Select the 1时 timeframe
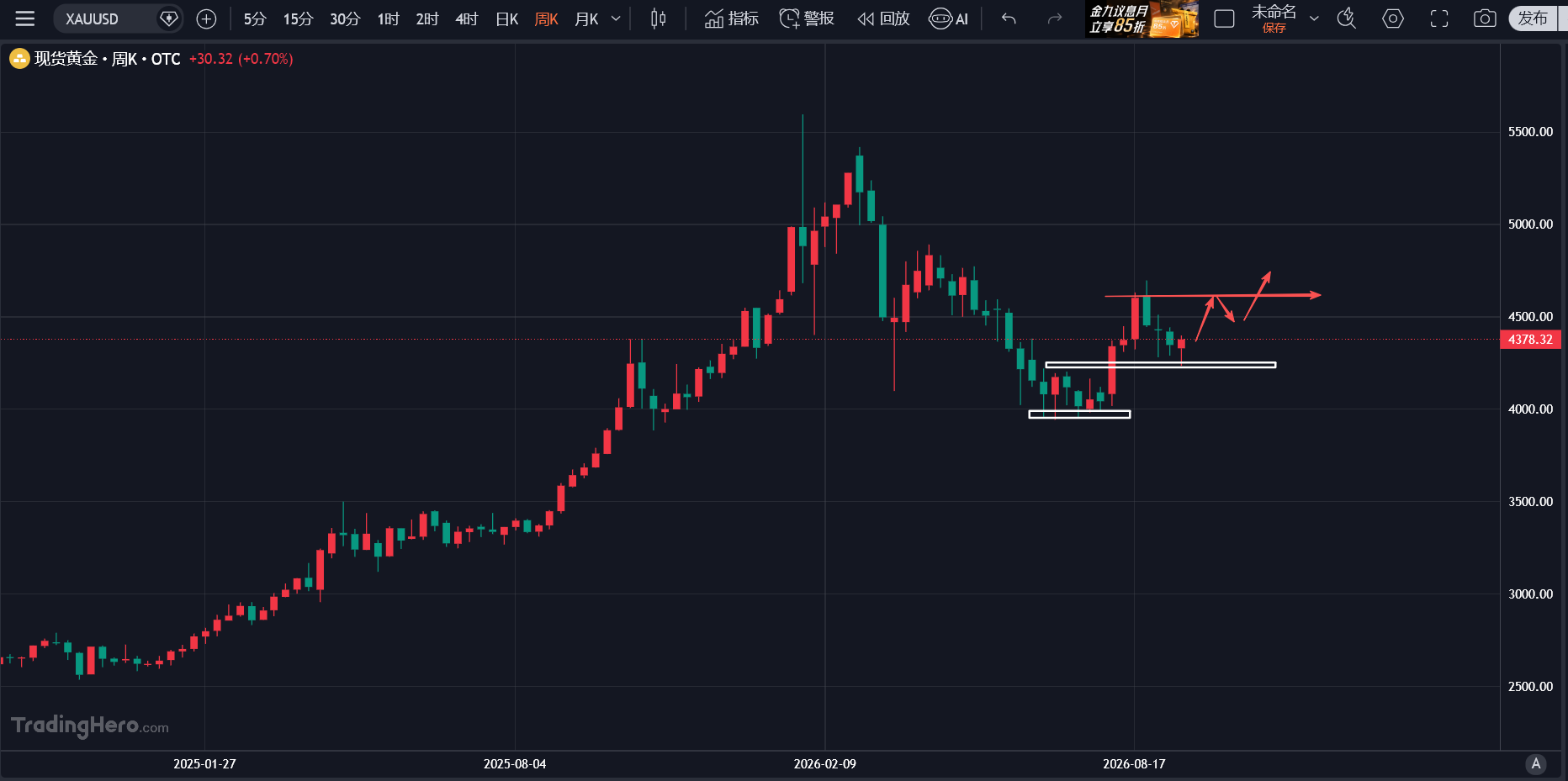The height and width of the screenshot is (781, 1568). click(388, 18)
